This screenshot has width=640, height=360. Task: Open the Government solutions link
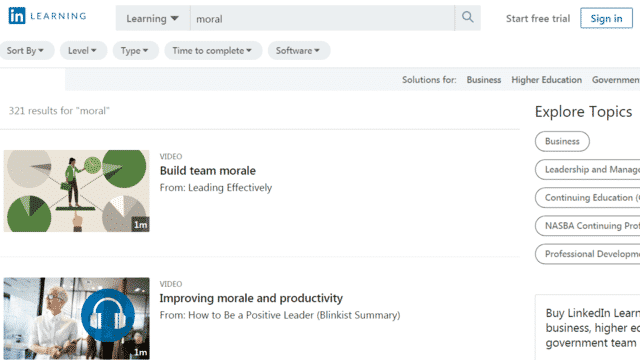616,80
